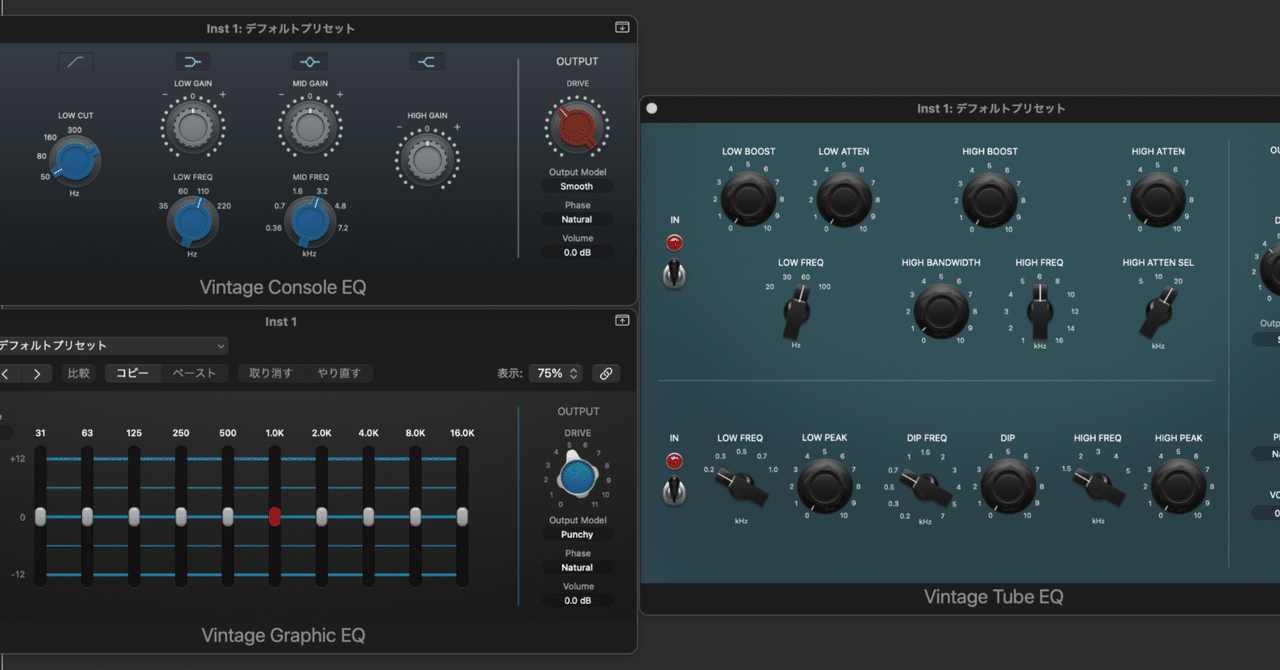Open the デフォルトプリセット preset dropdown
The height and width of the screenshot is (670, 1280).
[110, 345]
